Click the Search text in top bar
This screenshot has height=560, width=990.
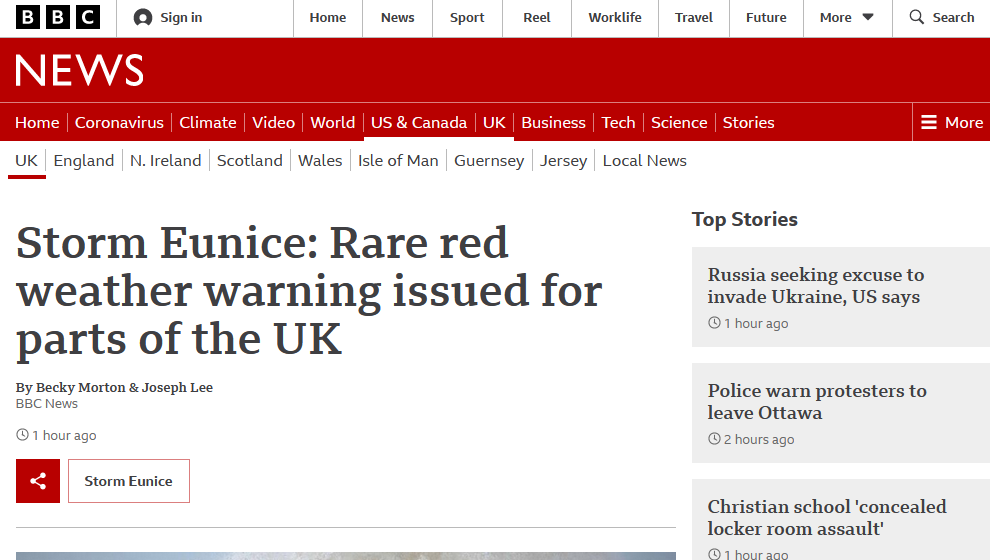(953, 18)
